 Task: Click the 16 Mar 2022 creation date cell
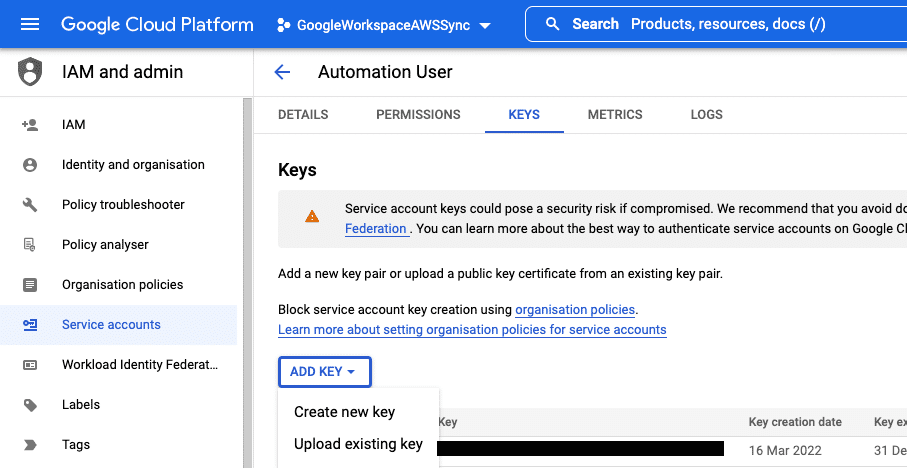click(x=785, y=451)
